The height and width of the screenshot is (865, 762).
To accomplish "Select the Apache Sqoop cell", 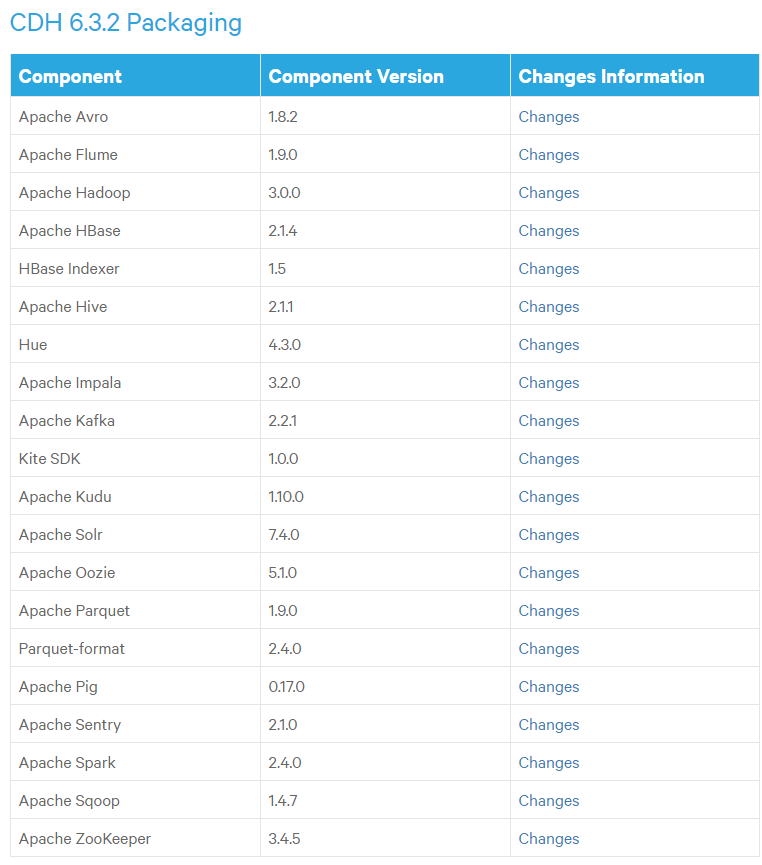I will (x=135, y=802).
